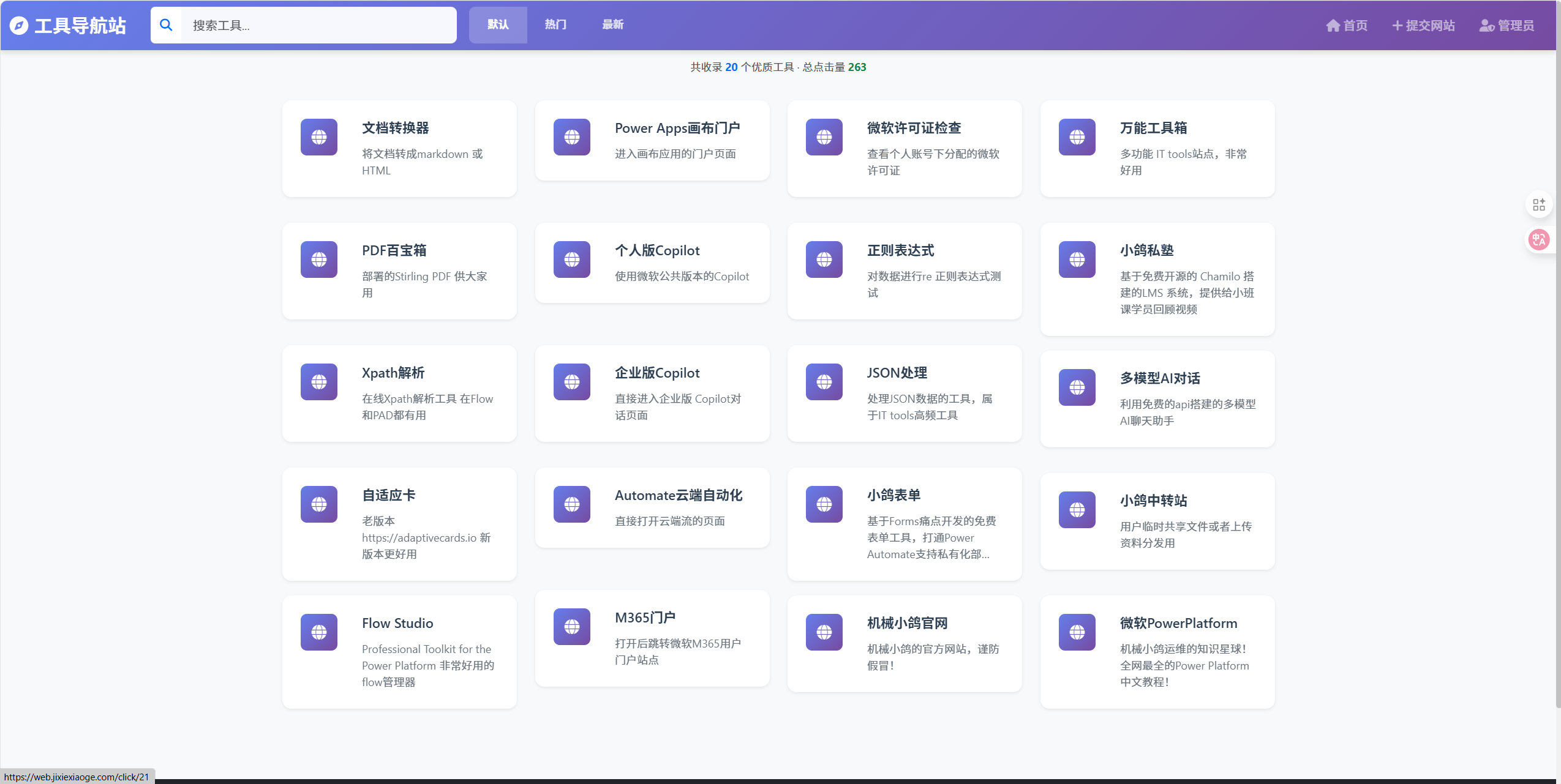Click the globe icon of 文档转换器 card
This screenshot has width=1561, height=784.
(x=319, y=137)
